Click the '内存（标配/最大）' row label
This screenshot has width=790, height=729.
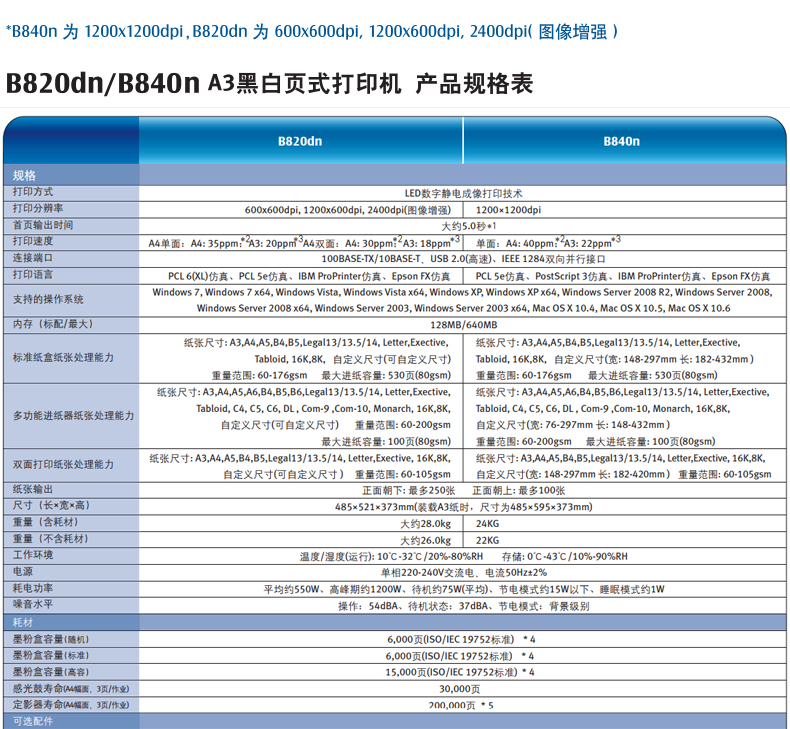53,324
